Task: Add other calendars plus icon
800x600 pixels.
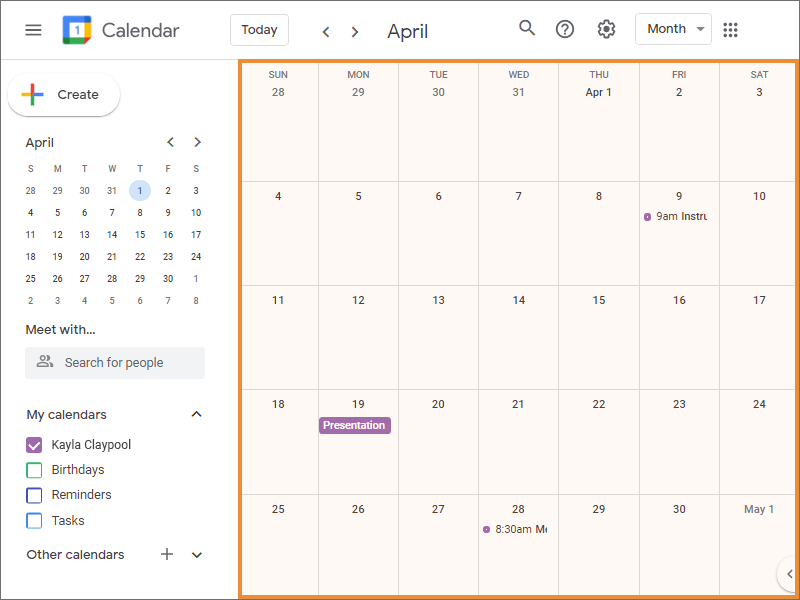Action: click(167, 554)
